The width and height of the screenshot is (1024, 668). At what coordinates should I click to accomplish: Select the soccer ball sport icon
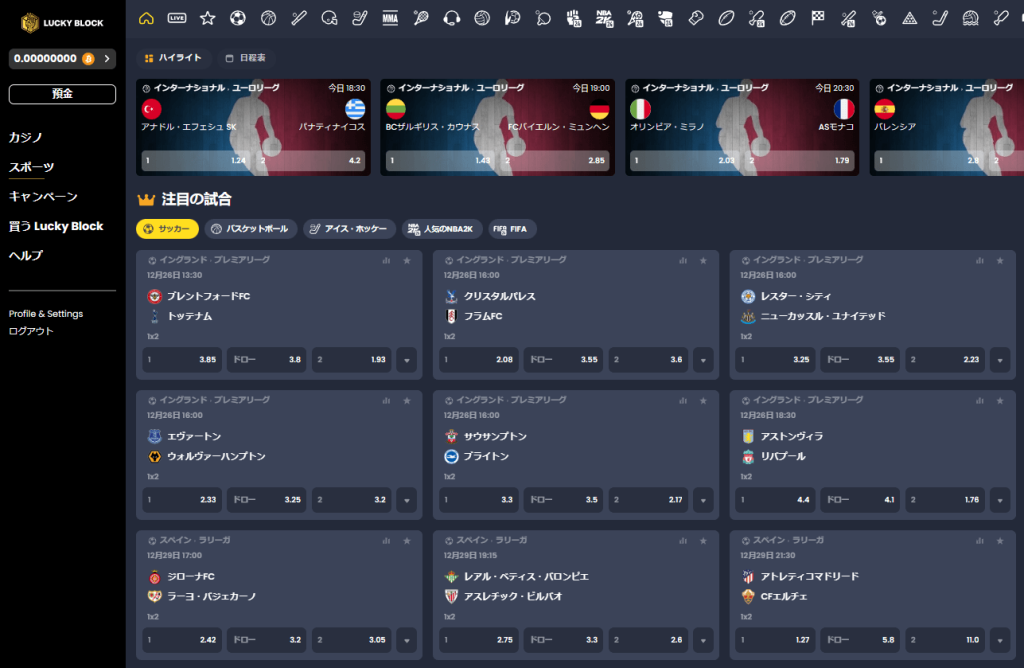coord(238,18)
